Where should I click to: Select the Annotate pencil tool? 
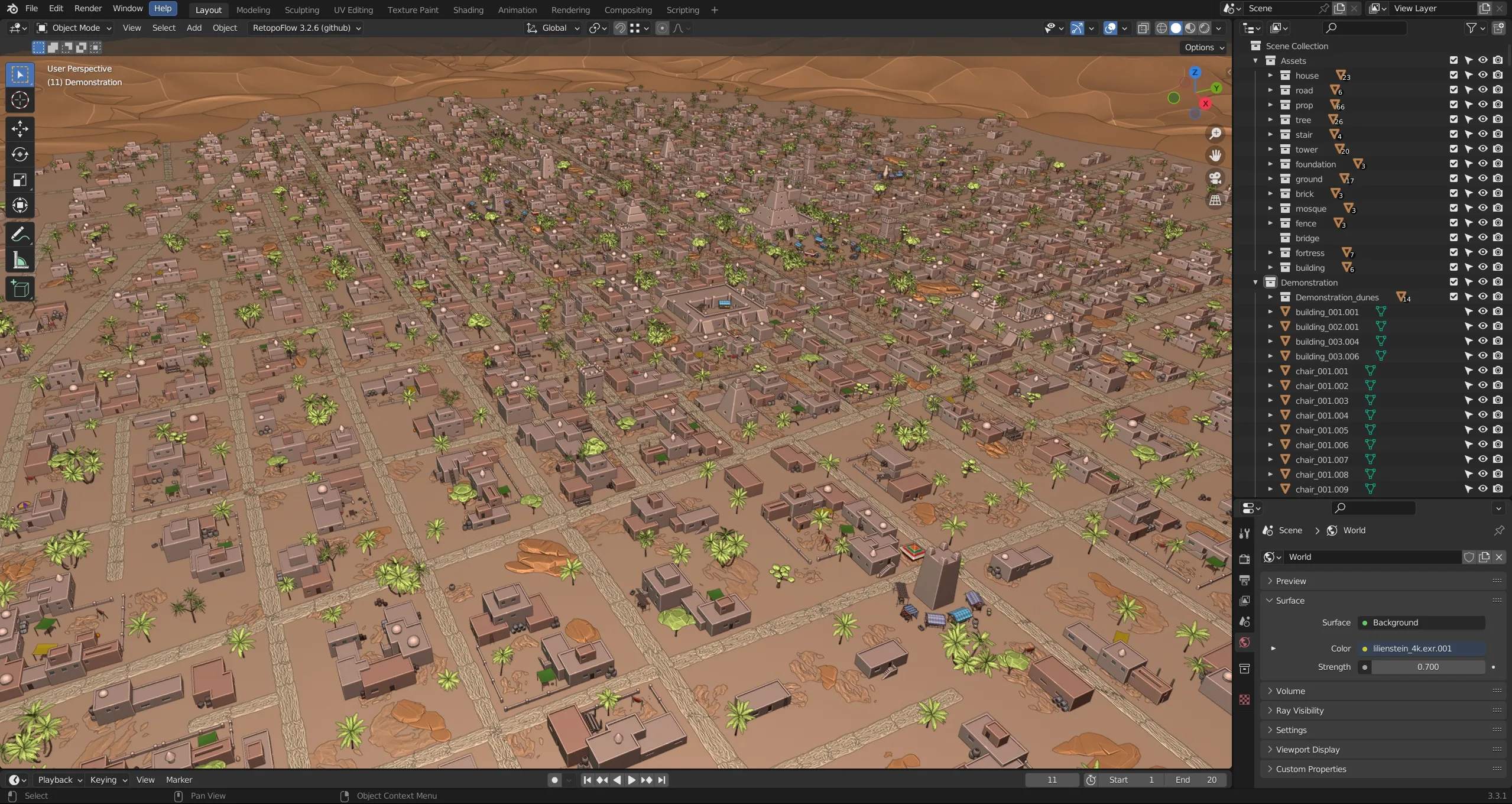point(20,235)
